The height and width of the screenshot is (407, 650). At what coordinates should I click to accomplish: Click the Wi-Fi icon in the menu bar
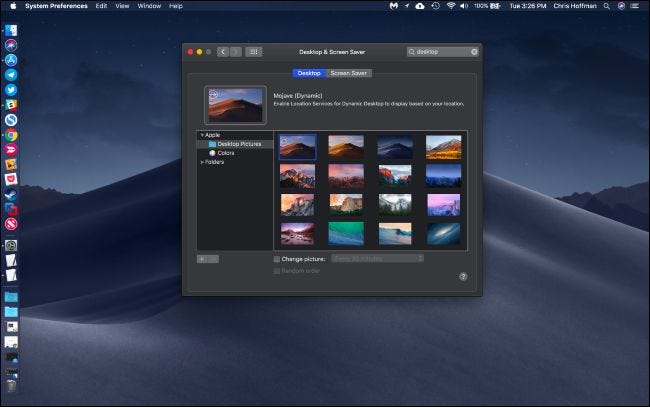point(450,6)
